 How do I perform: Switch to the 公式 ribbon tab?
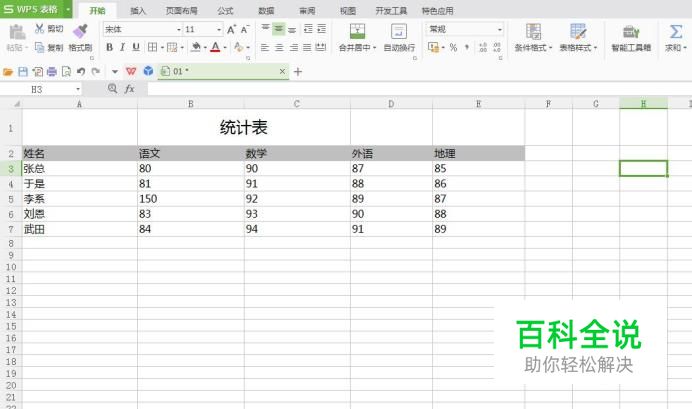[x=225, y=11]
